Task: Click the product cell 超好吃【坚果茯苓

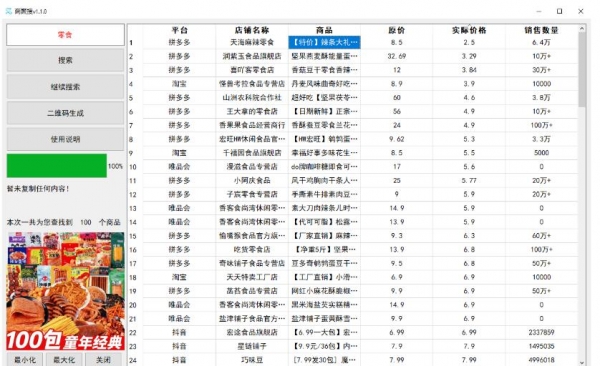Action: [324, 98]
